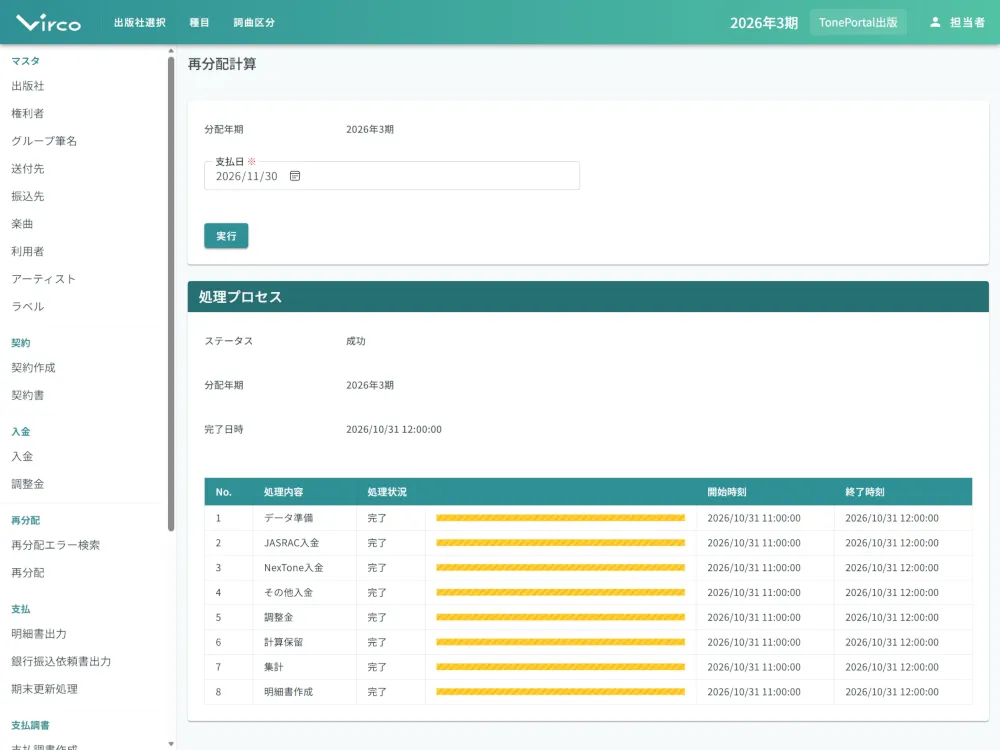1000x750 pixels.
Task: Open グループ筆名 in the sidebar
Action: point(44,141)
